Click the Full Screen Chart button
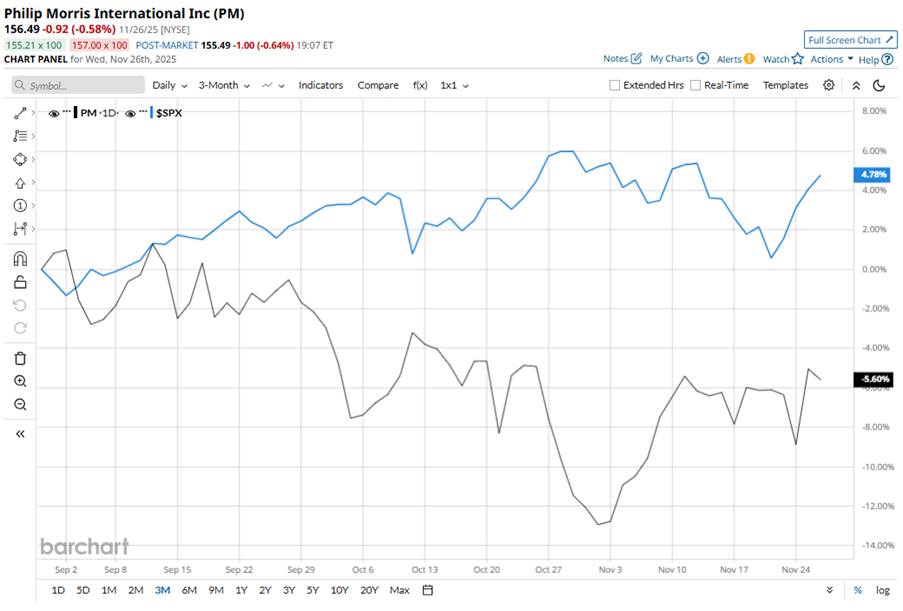 pos(849,40)
